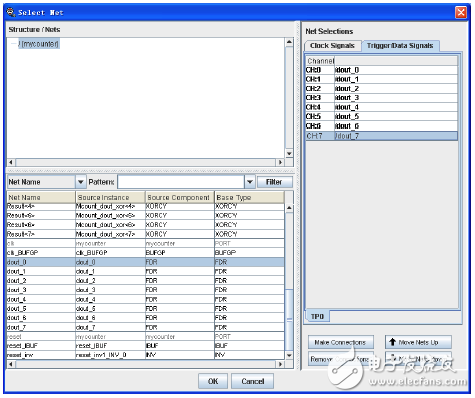Click the up arrow of the Structure panel scrollbar
This screenshot has width=475, height=398.
(289, 42)
